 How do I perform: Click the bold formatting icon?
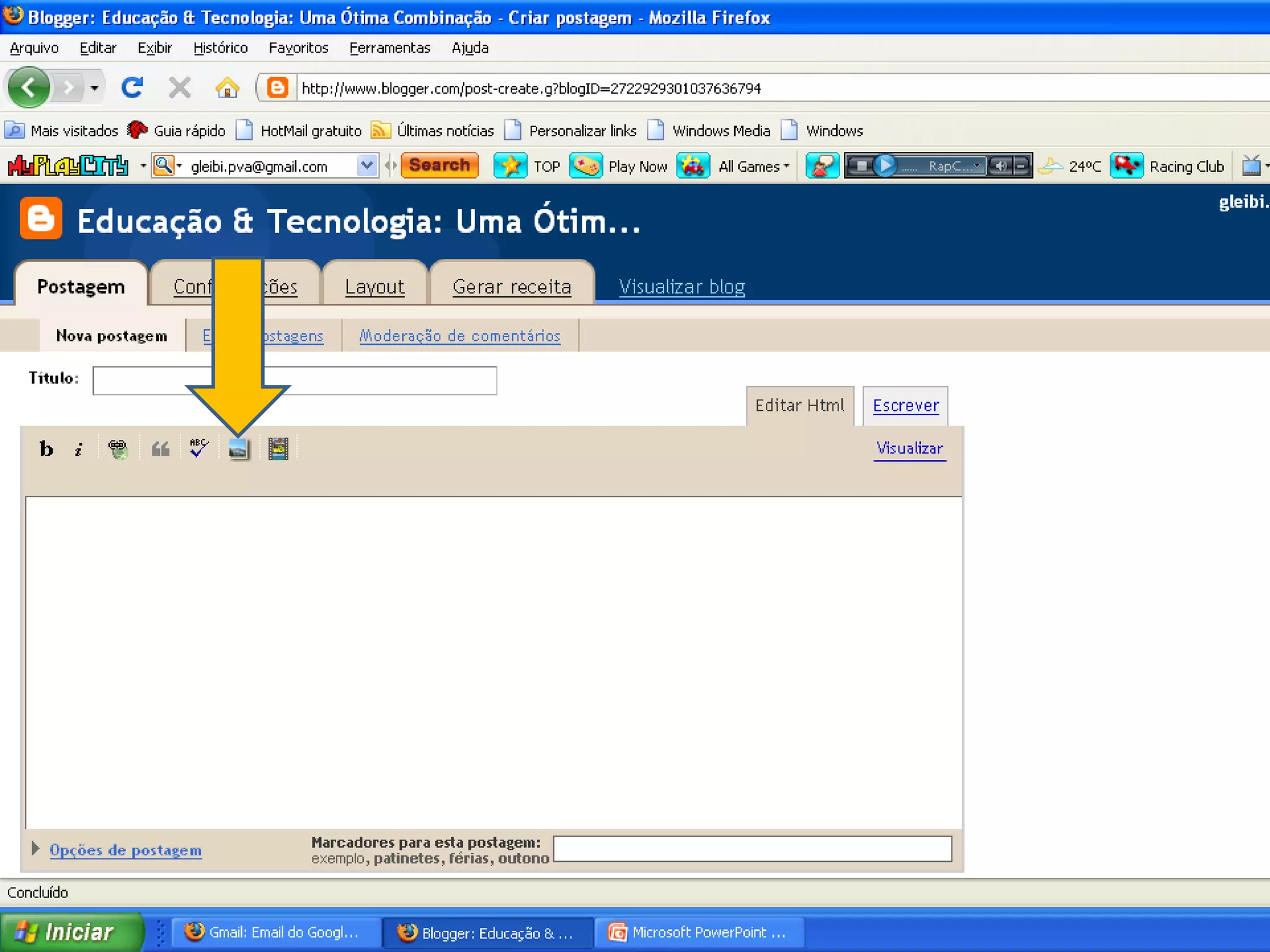[46, 448]
